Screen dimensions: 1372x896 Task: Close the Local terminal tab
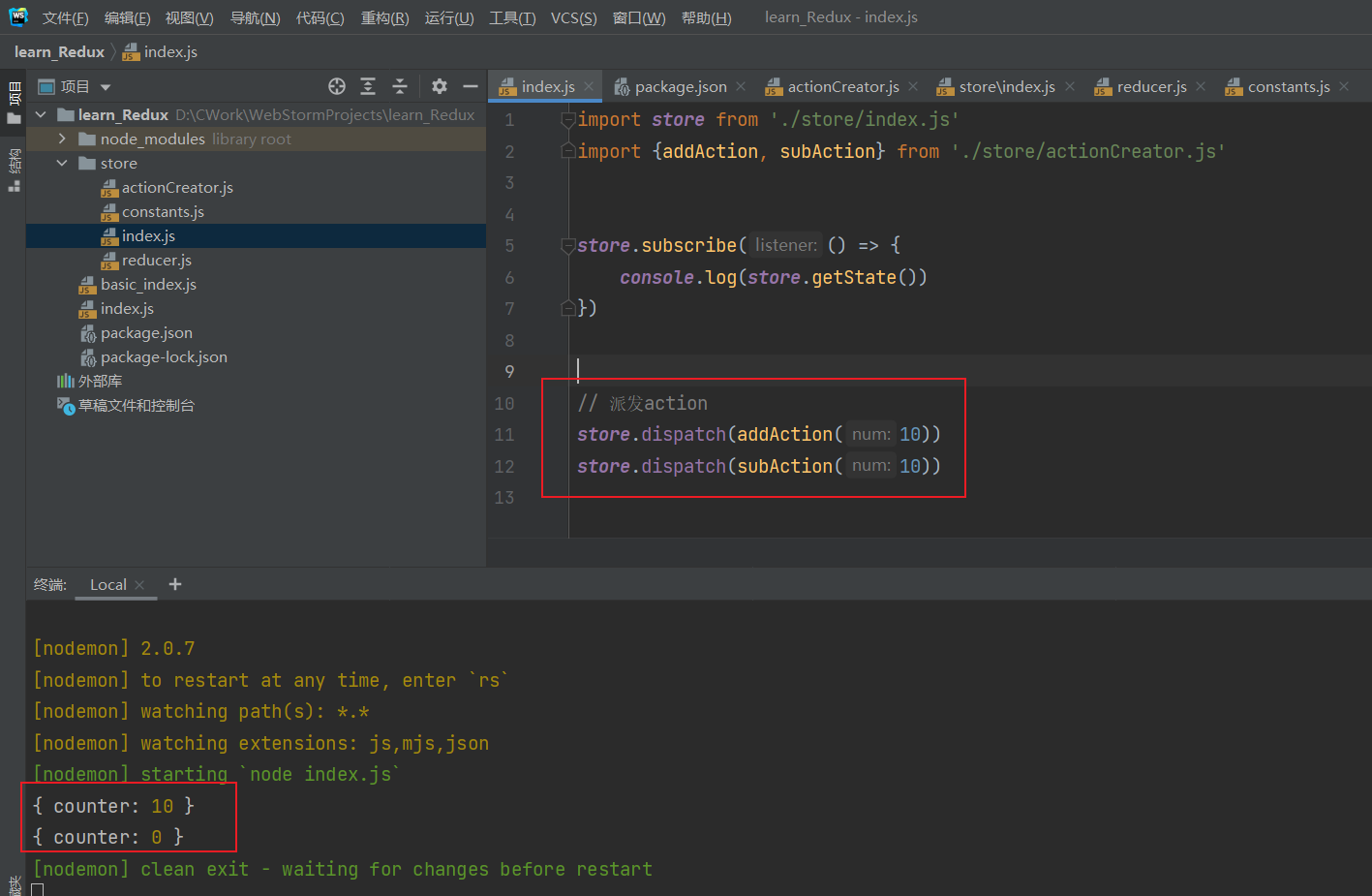pos(139,585)
